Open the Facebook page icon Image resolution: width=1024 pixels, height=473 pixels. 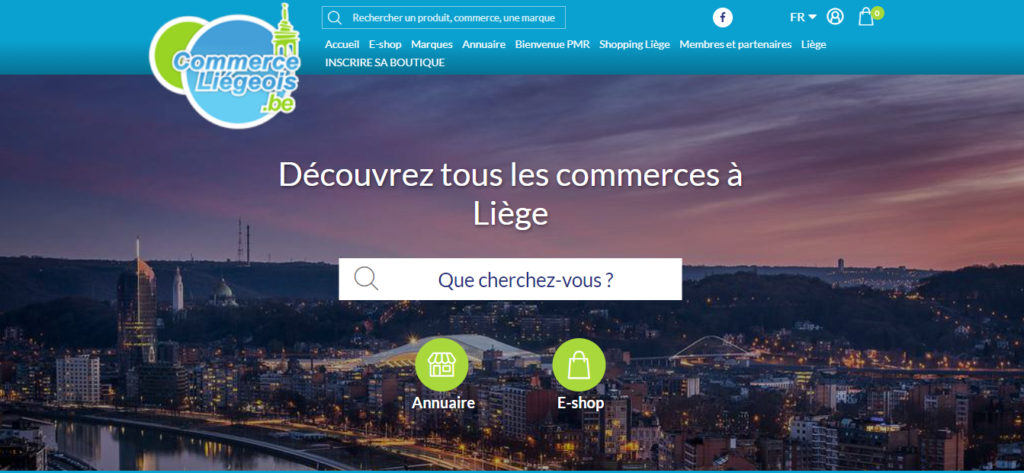point(722,18)
